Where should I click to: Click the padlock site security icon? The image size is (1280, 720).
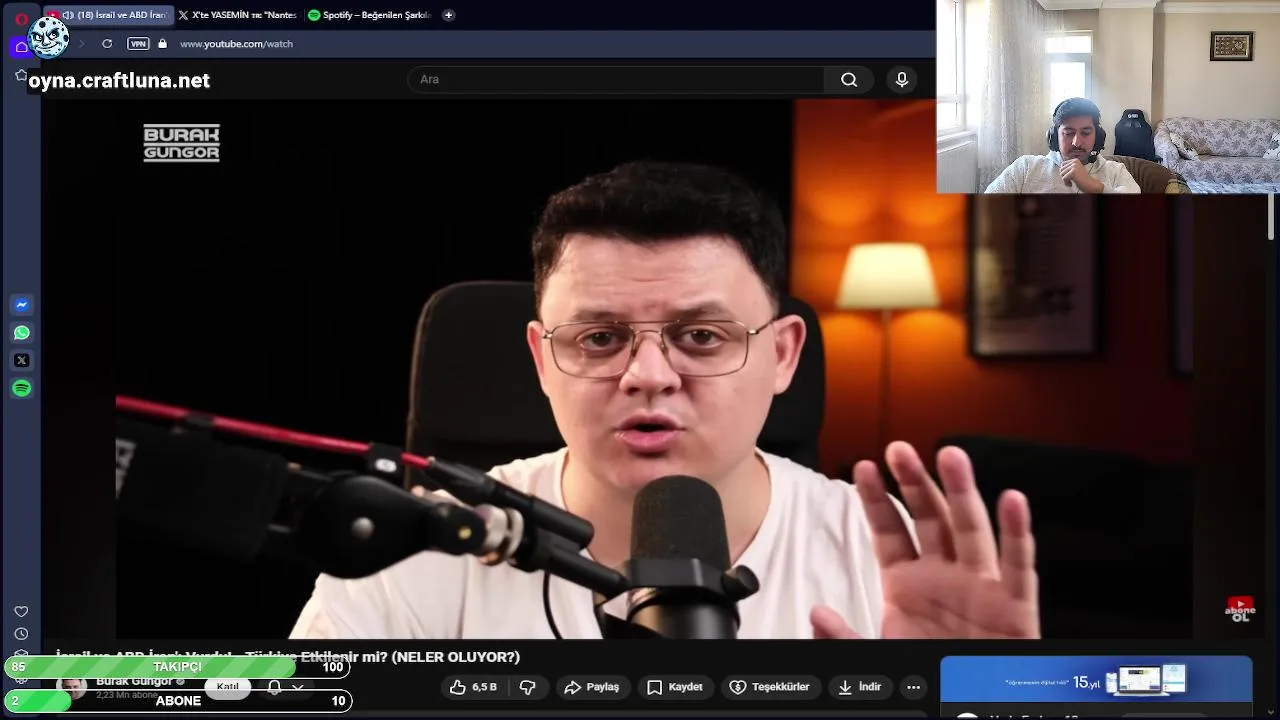point(162,44)
